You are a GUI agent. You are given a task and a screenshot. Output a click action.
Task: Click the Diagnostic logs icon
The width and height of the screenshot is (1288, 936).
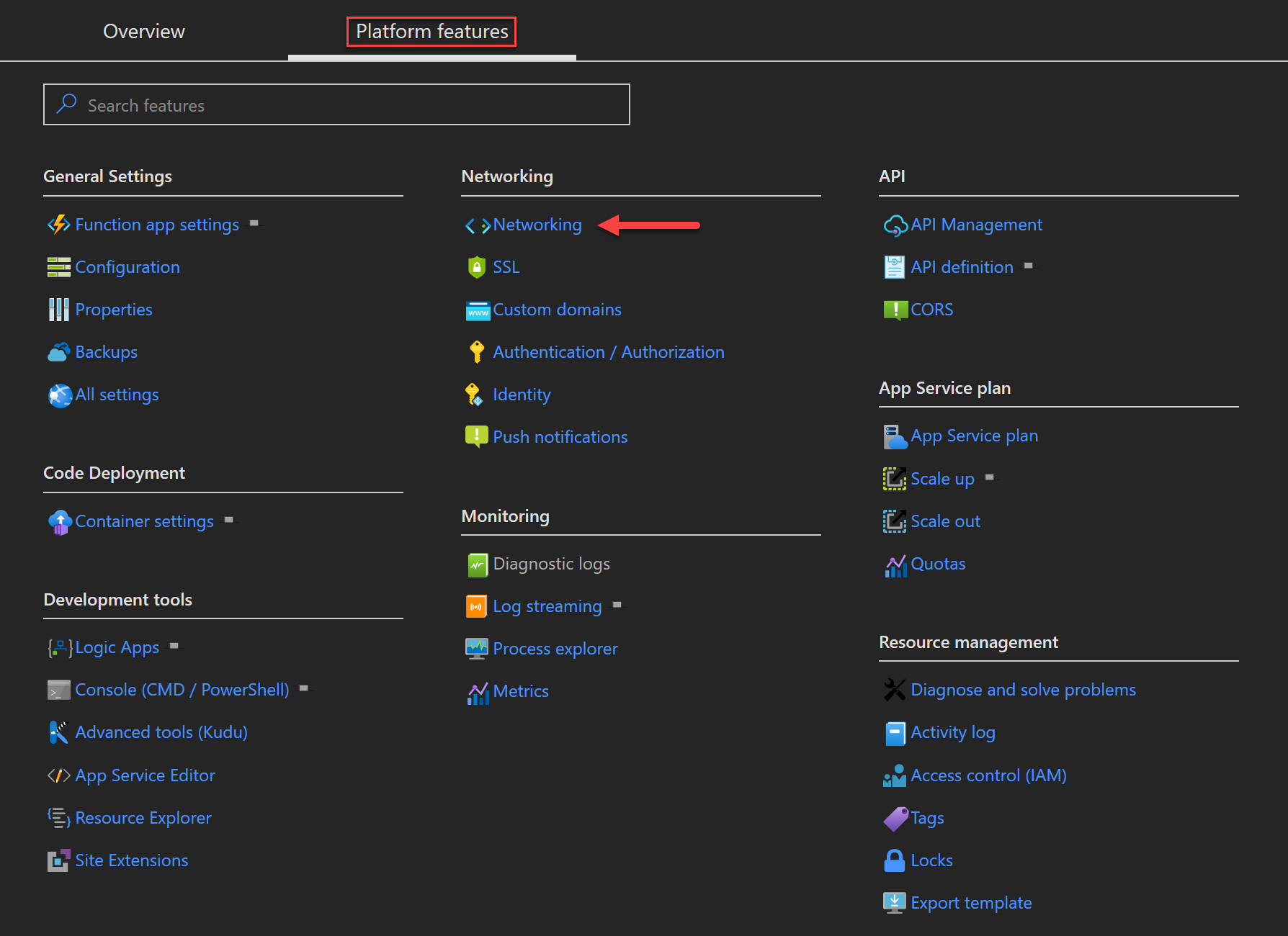[x=478, y=565]
